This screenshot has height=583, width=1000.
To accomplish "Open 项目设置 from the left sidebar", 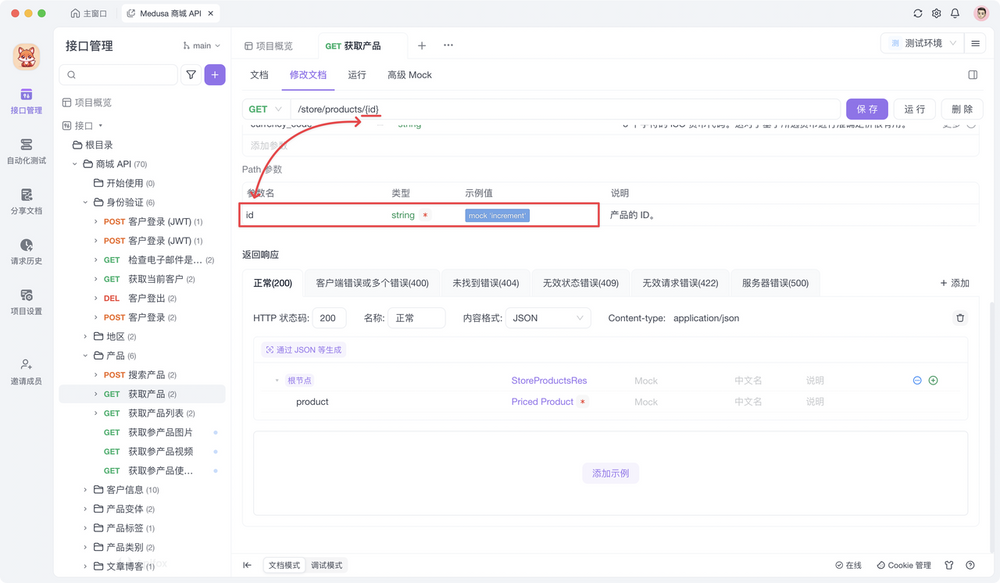I will coord(27,304).
